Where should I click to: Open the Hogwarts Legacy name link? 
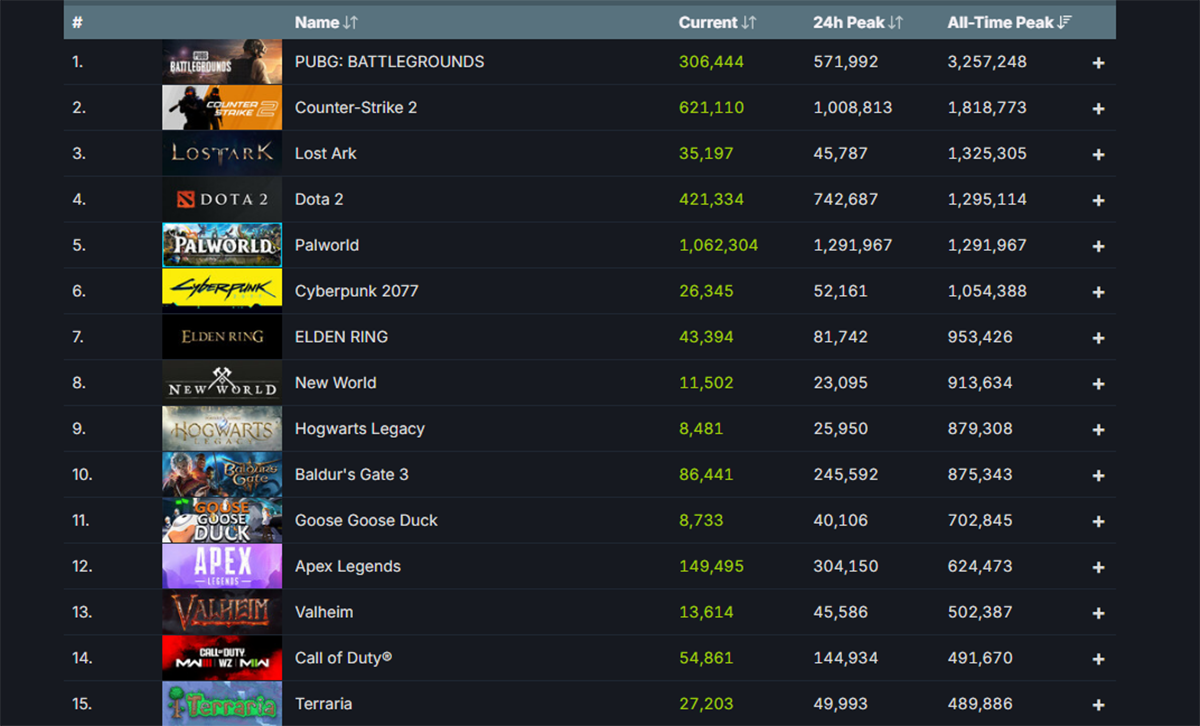(359, 429)
